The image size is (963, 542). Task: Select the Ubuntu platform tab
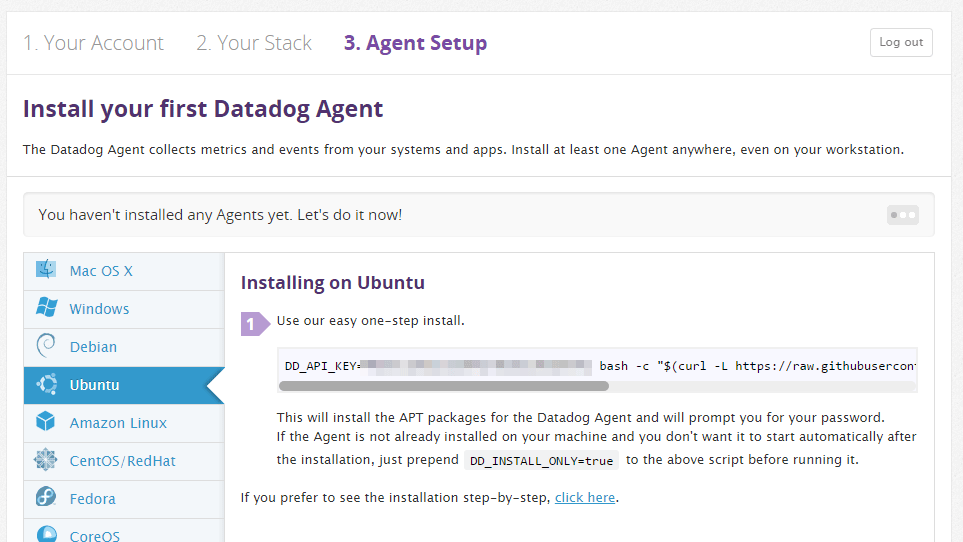click(124, 385)
